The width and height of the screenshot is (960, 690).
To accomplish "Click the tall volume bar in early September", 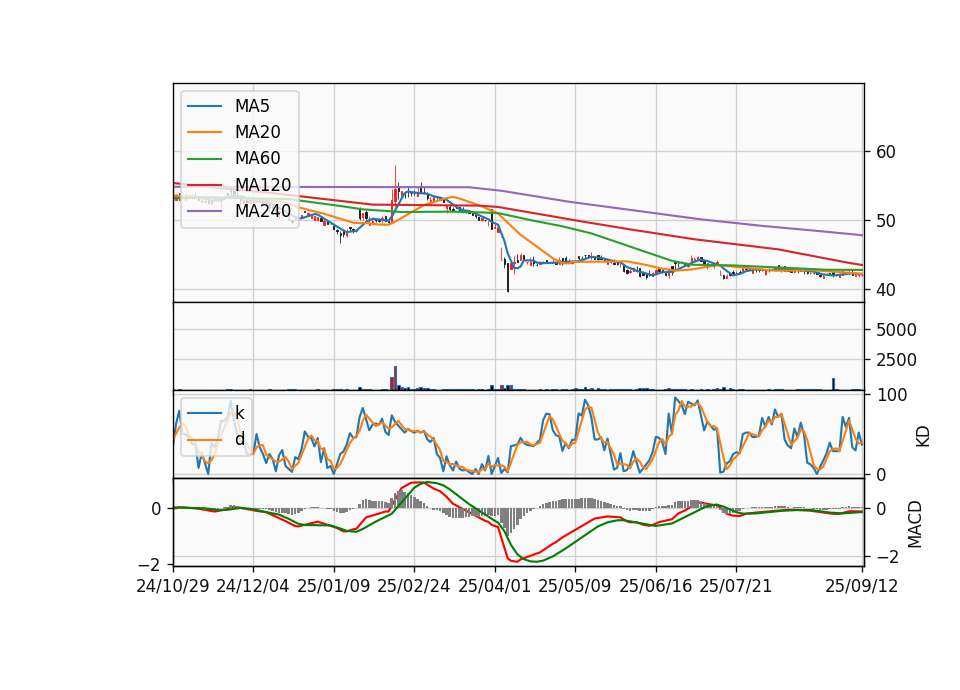I will 833,384.
